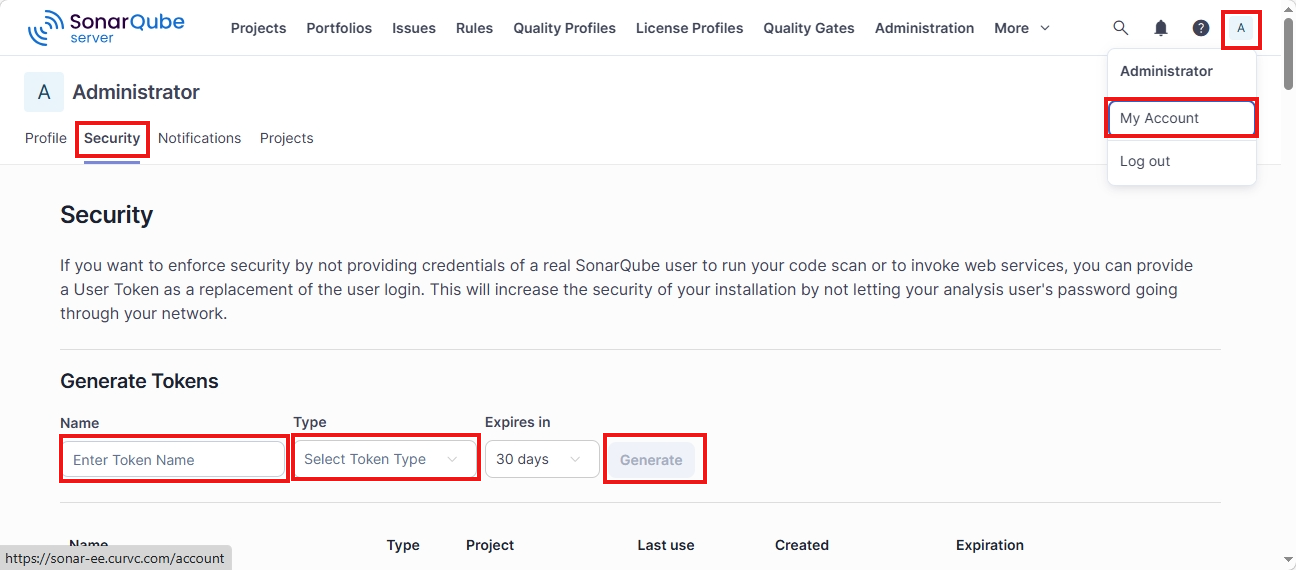Click the vertical page scrollbar
This screenshot has width=1296, height=570.
point(1289,300)
